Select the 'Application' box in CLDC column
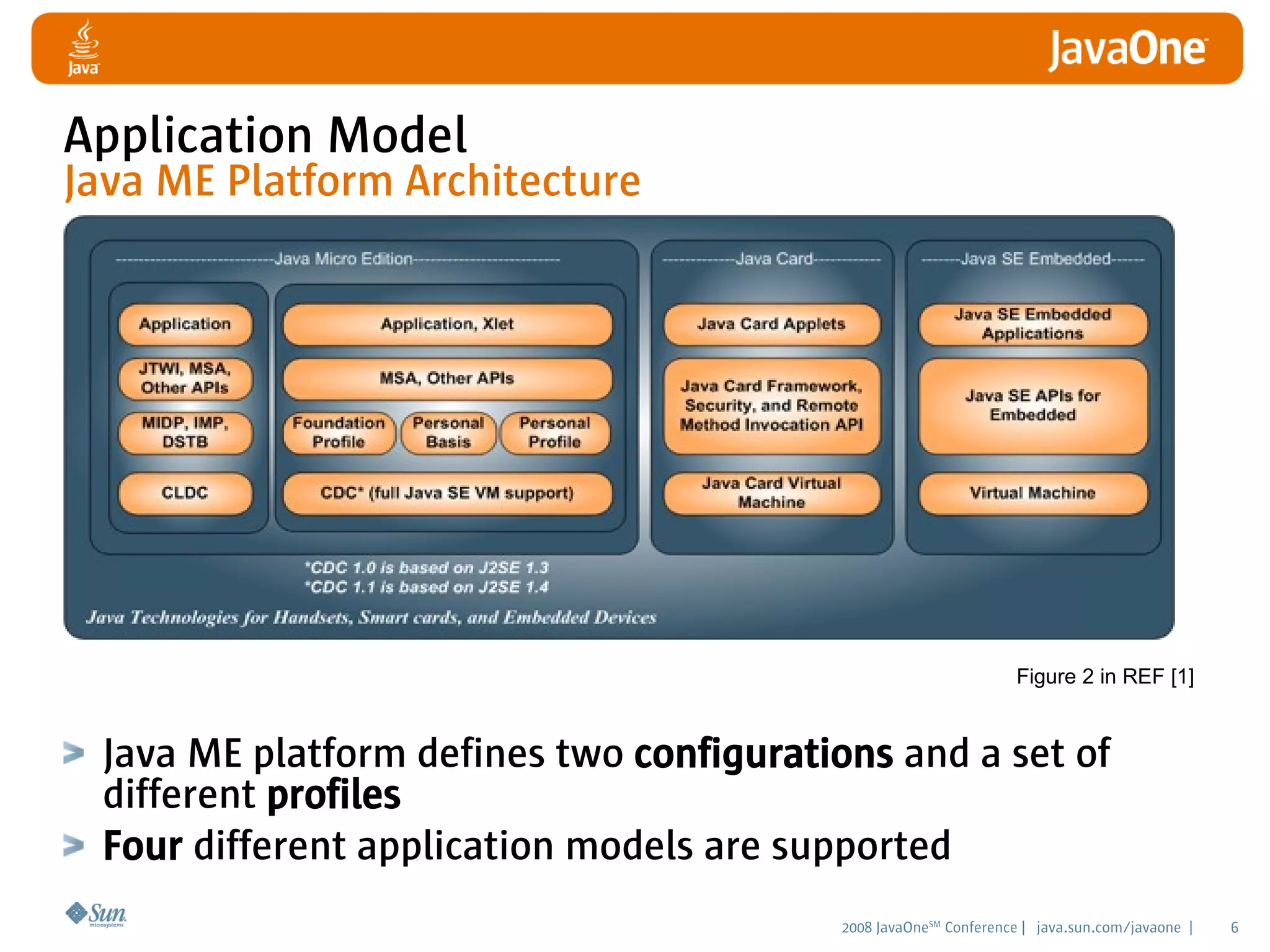Screen dimensions: 1270x952 point(185,324)
